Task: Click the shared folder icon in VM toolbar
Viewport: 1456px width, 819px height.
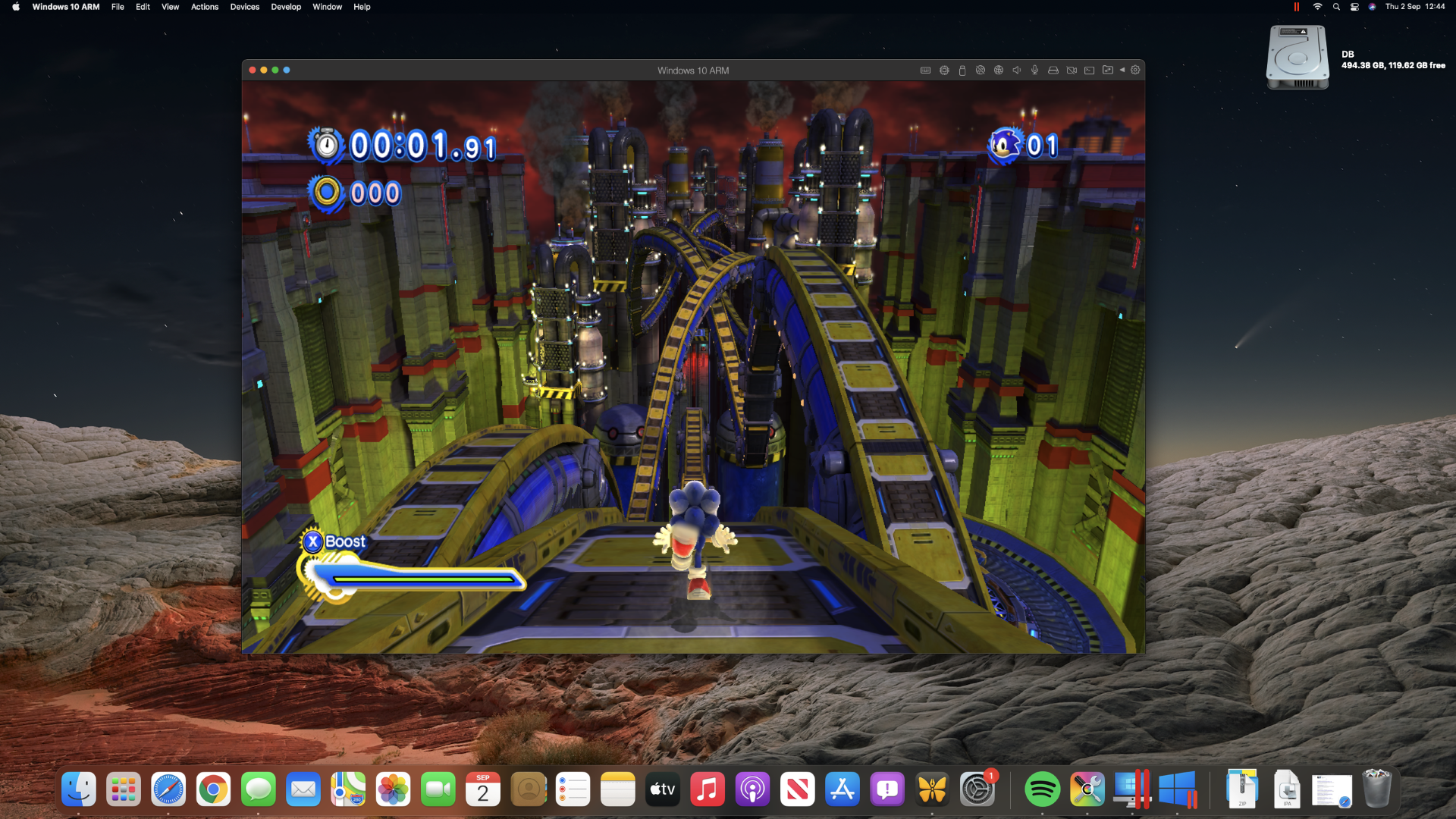Action: pyautogui.click(x=1108, y=71)
